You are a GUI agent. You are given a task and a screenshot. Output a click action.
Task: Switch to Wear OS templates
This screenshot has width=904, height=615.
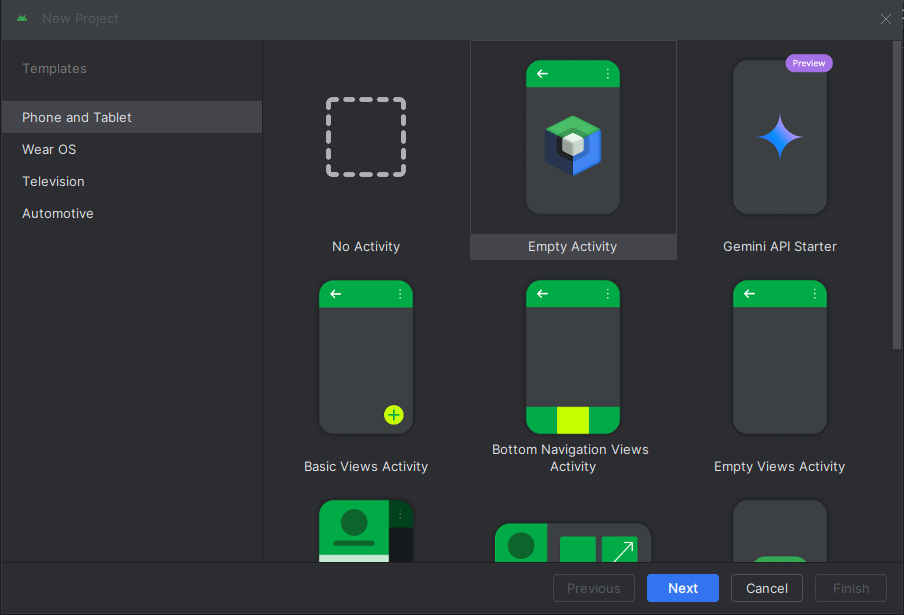tap(132, 149)
